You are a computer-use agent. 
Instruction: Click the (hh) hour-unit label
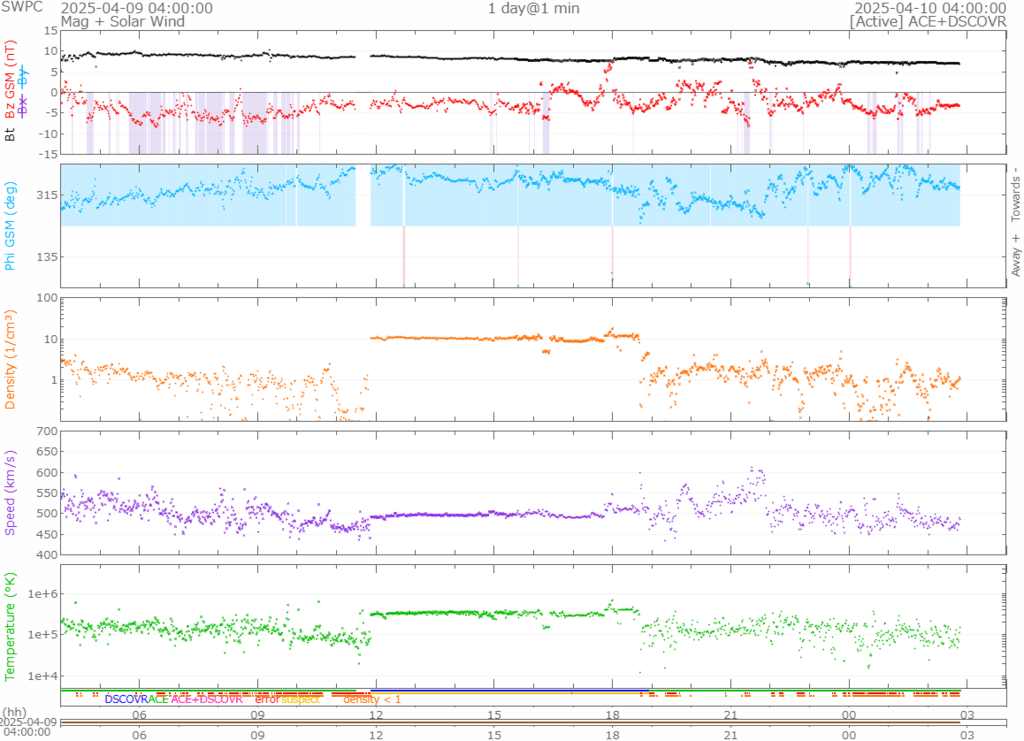pos(16,712)
